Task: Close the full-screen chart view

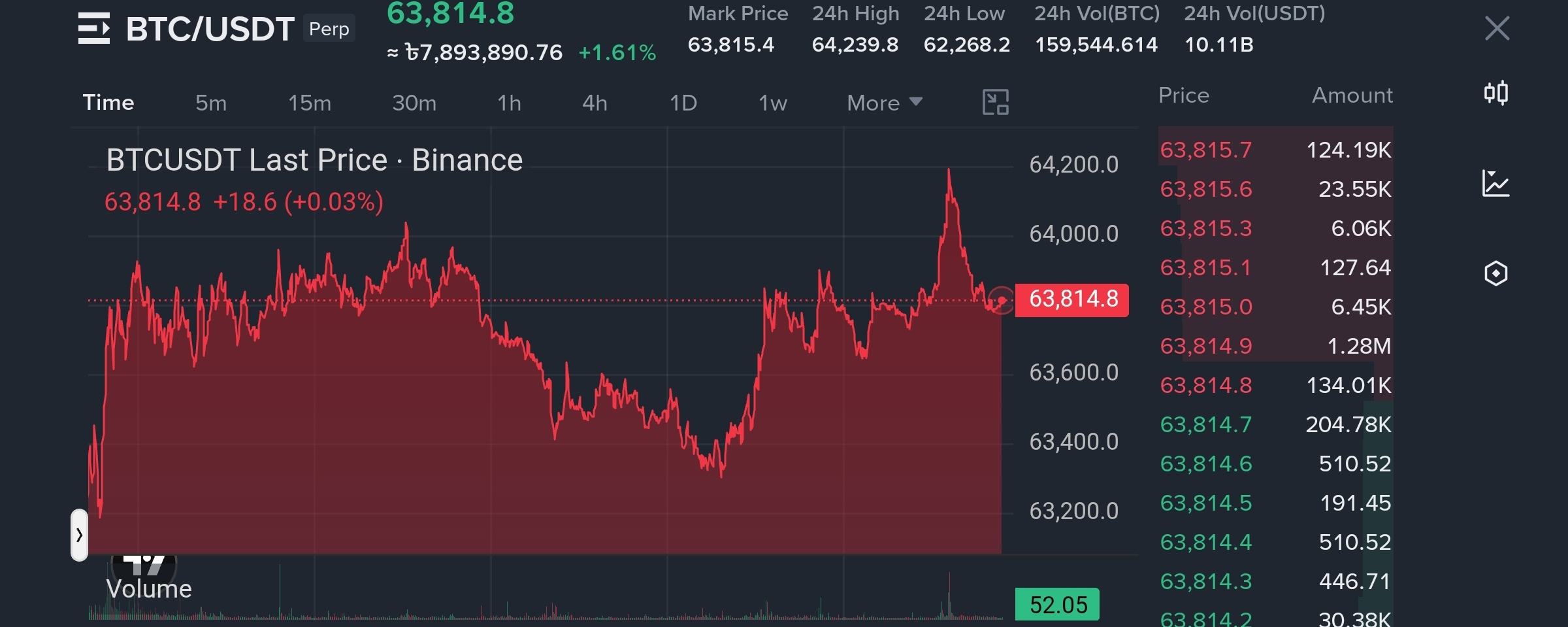Action: [x=1497, y=28]
